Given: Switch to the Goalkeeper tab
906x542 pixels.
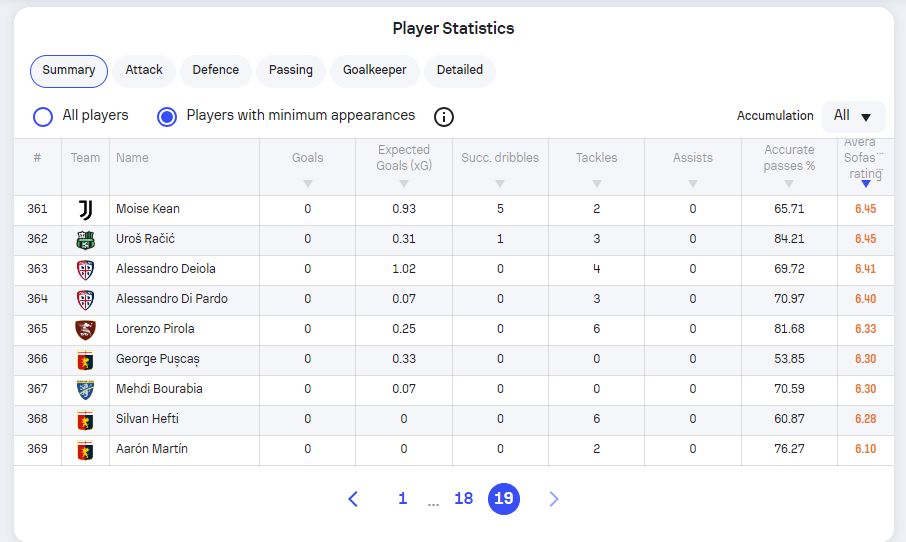Looking at the screenshot, I should pyautogui.click(x=374, y=71).
